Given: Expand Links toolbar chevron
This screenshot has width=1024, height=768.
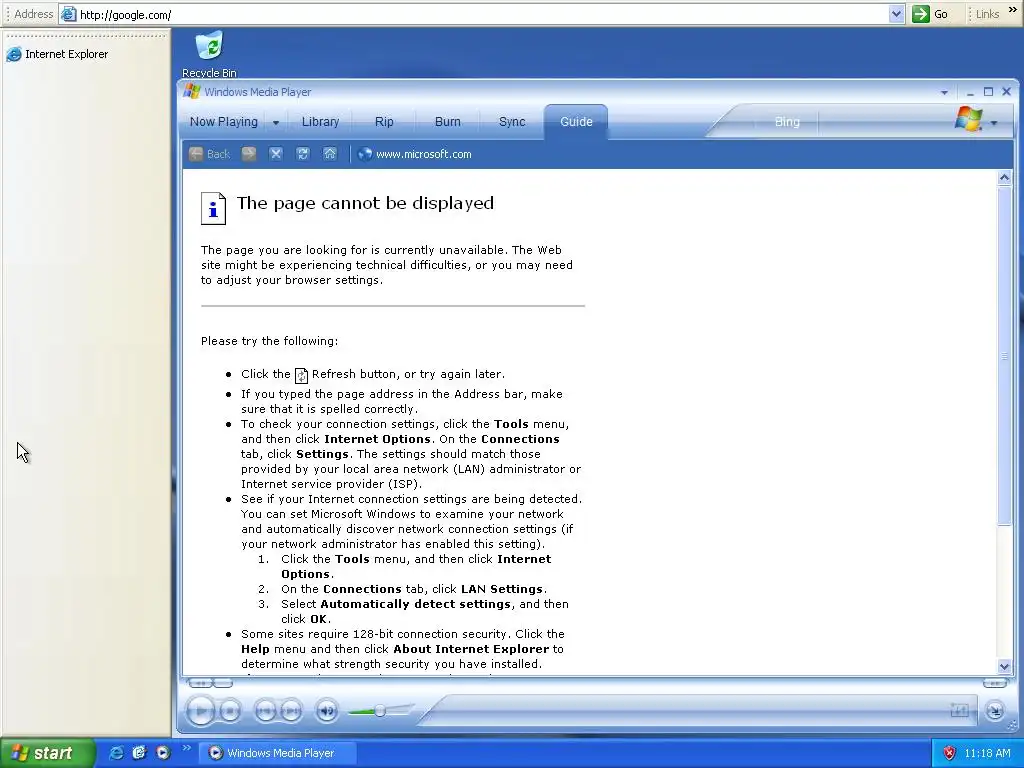Looking at the screenshot, I should pos(1012,10).
